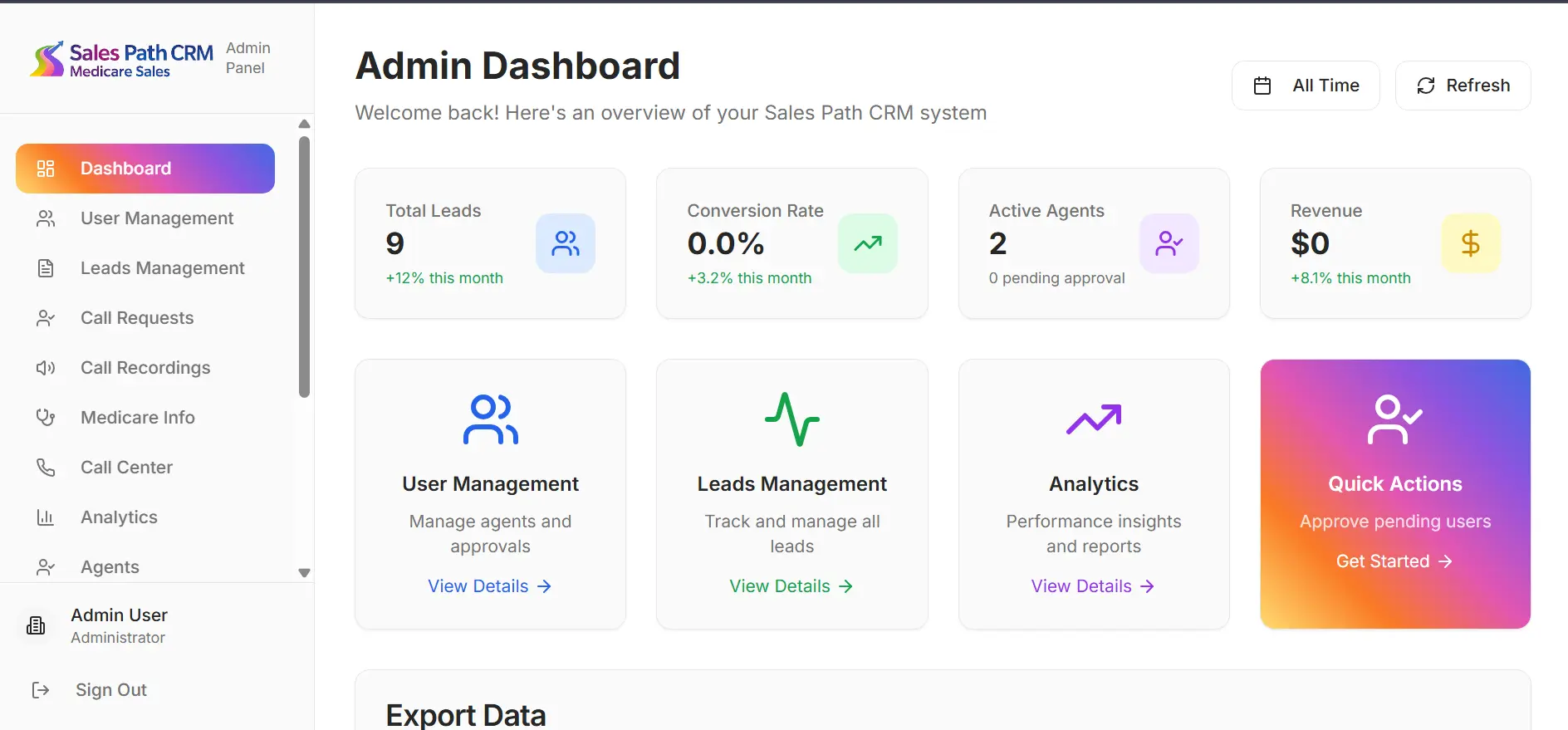This screenshot has width=1568, height=730.
Task: Select Call Center from the sidebar
Action: (x=126, y=468)
